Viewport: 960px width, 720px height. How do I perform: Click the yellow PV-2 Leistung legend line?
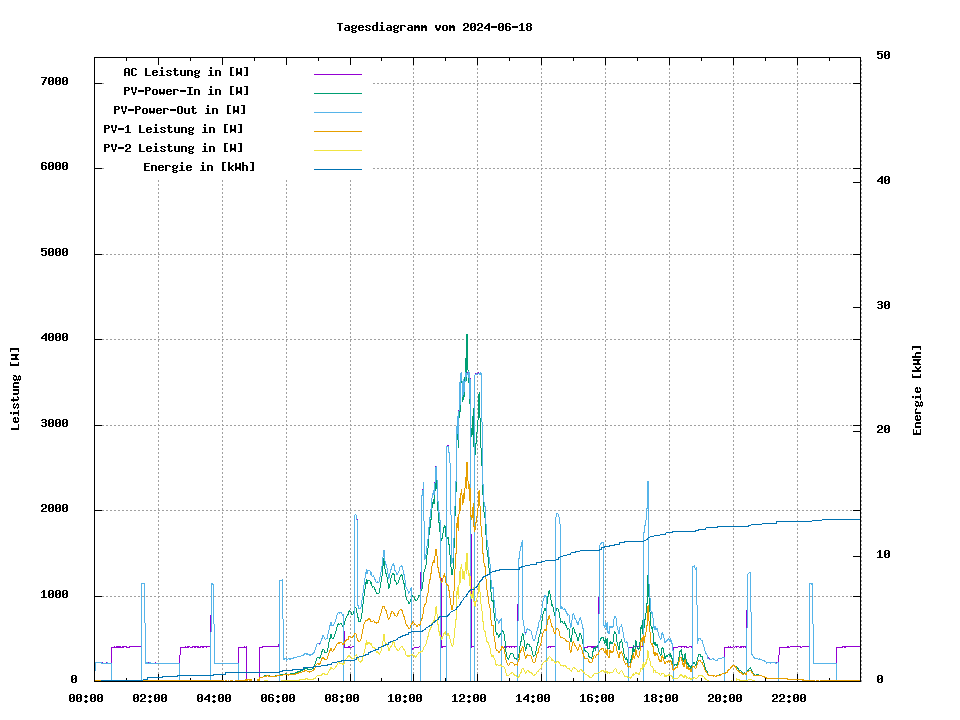337,150
